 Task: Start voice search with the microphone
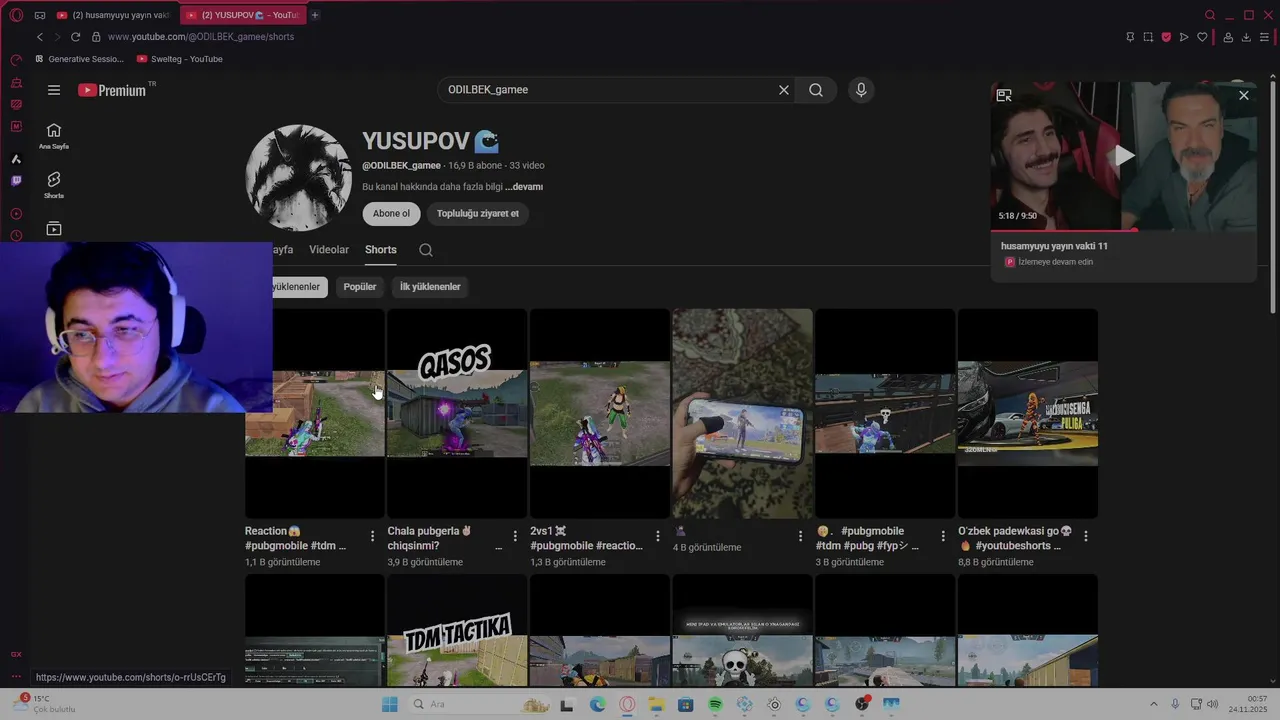click(x=861, y=90)
